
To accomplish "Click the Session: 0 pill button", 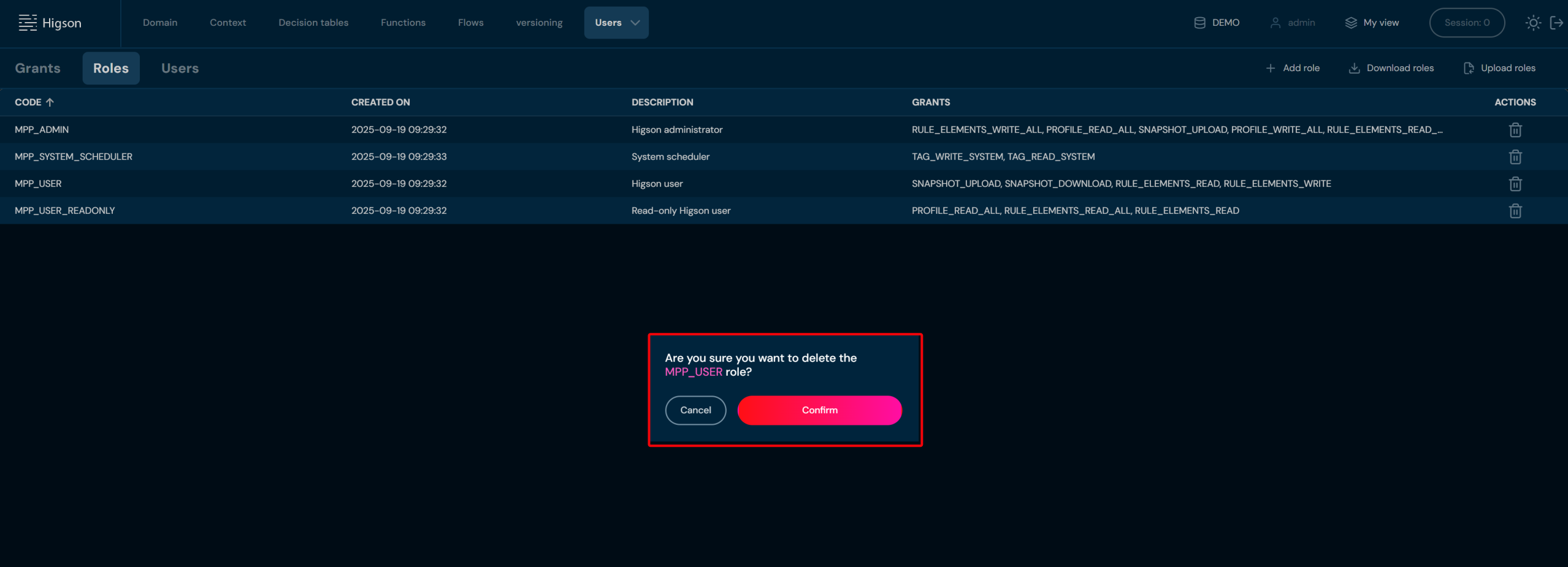I will pos(1466,23).
